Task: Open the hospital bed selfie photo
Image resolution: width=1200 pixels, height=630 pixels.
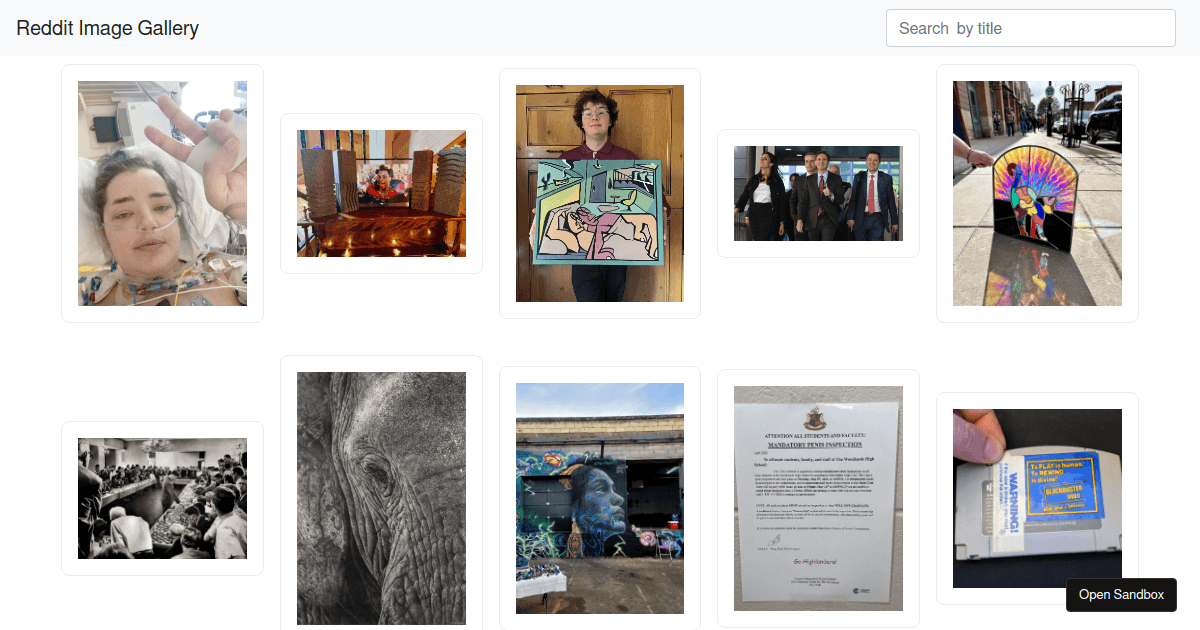Action: (x=162, y=193)
